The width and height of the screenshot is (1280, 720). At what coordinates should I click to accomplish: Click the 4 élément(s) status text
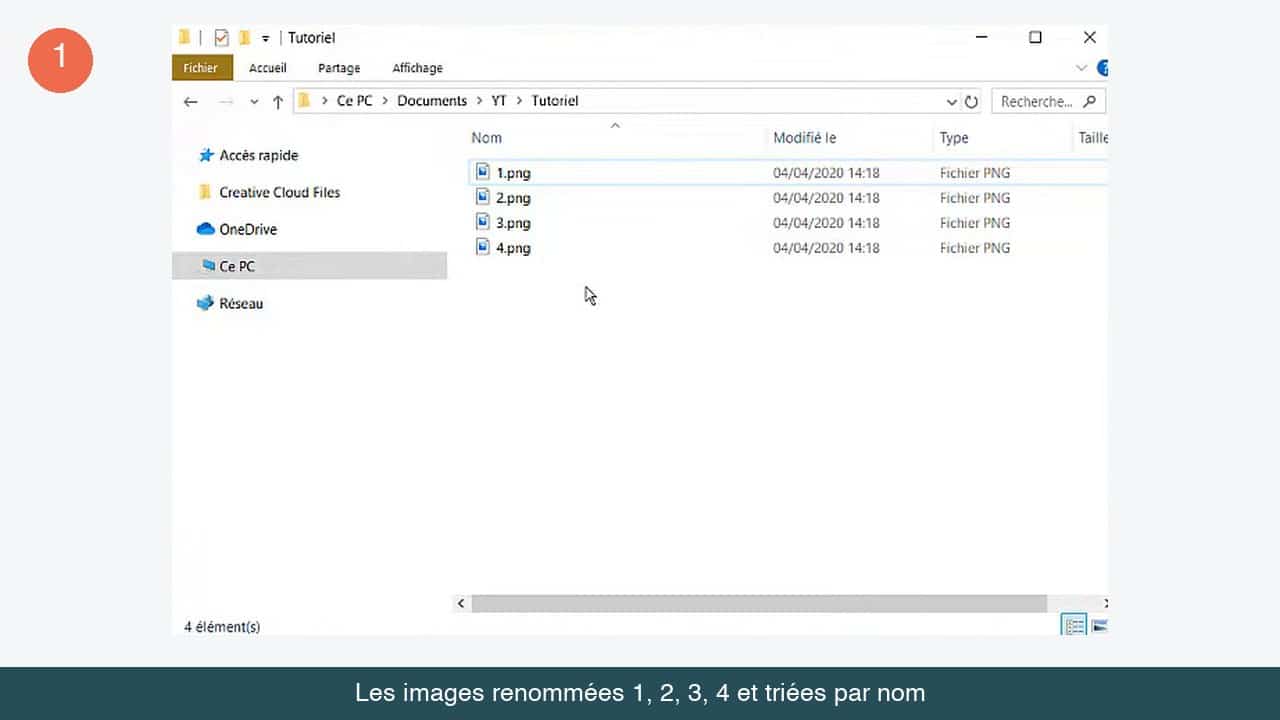(x=222, y=627)
